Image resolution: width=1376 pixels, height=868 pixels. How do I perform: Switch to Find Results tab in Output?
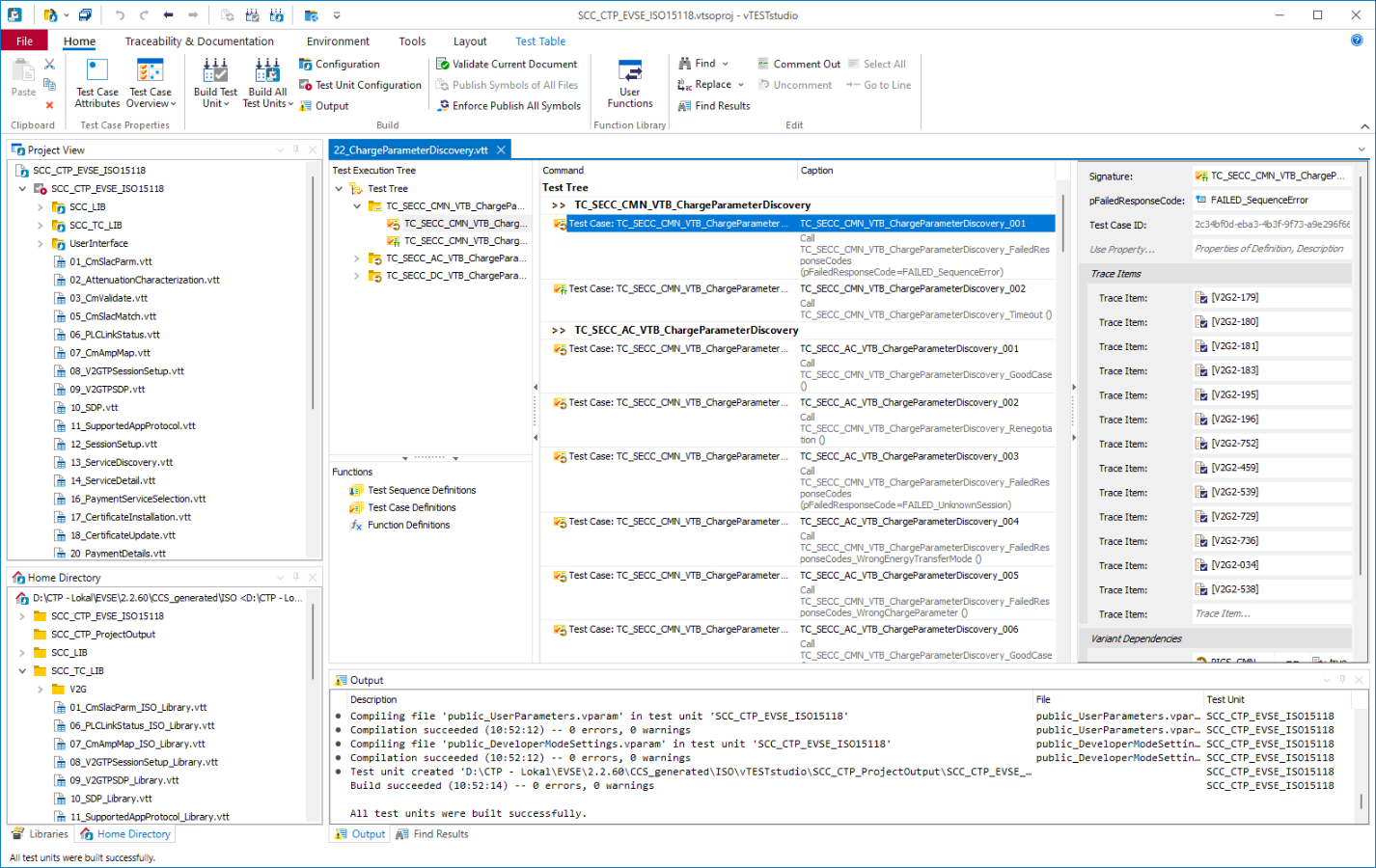tap(432, 834)
